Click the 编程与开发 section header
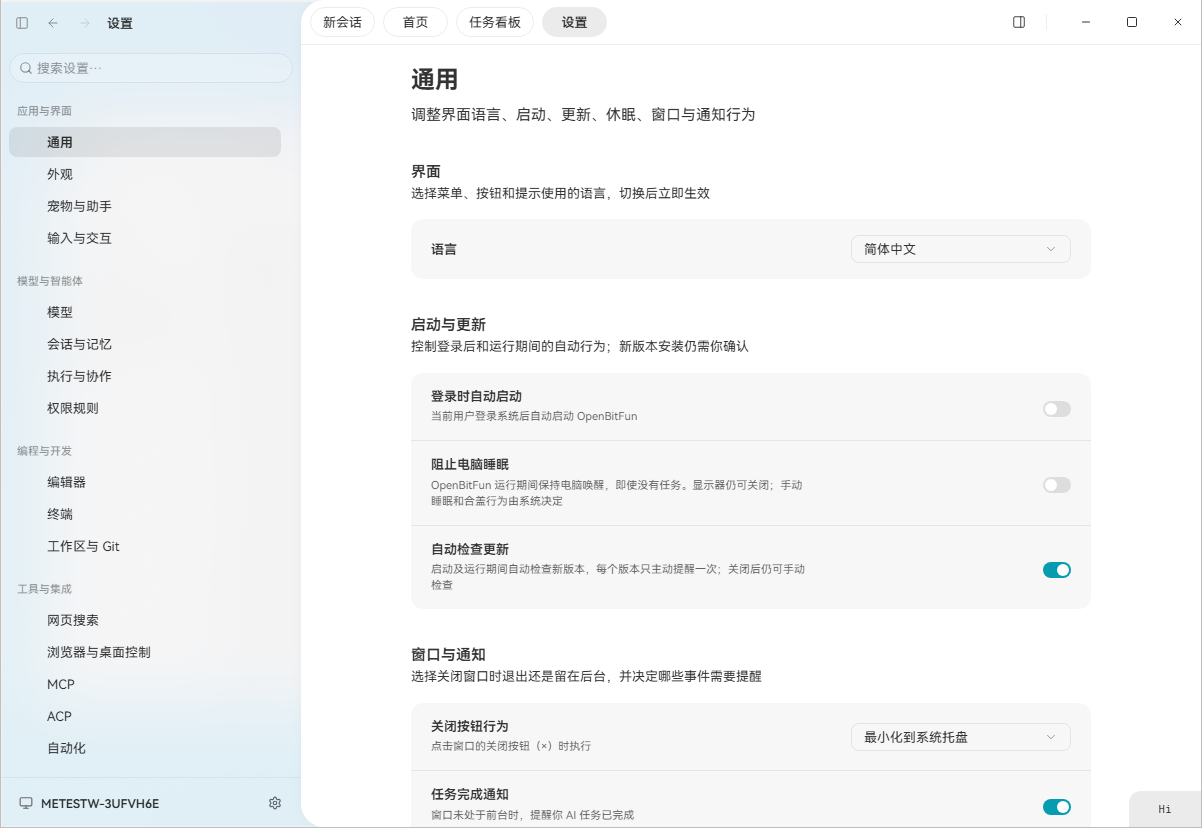This screenshot has width=1202, height=828. 45,451
